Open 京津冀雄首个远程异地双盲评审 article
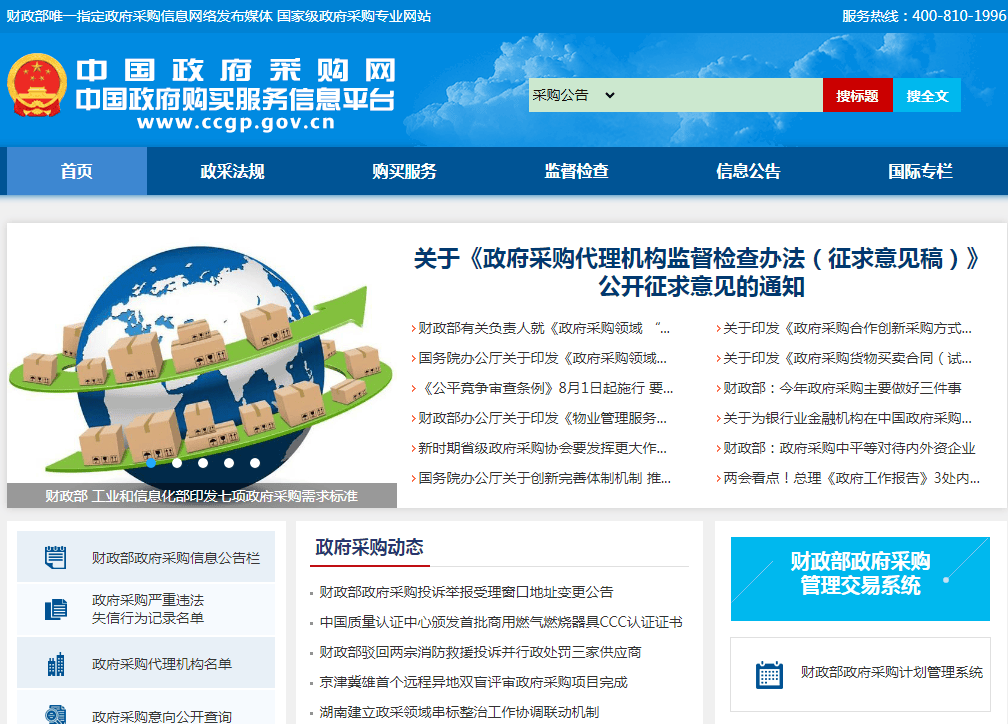The image size is (1008, 724). [473, 682]
